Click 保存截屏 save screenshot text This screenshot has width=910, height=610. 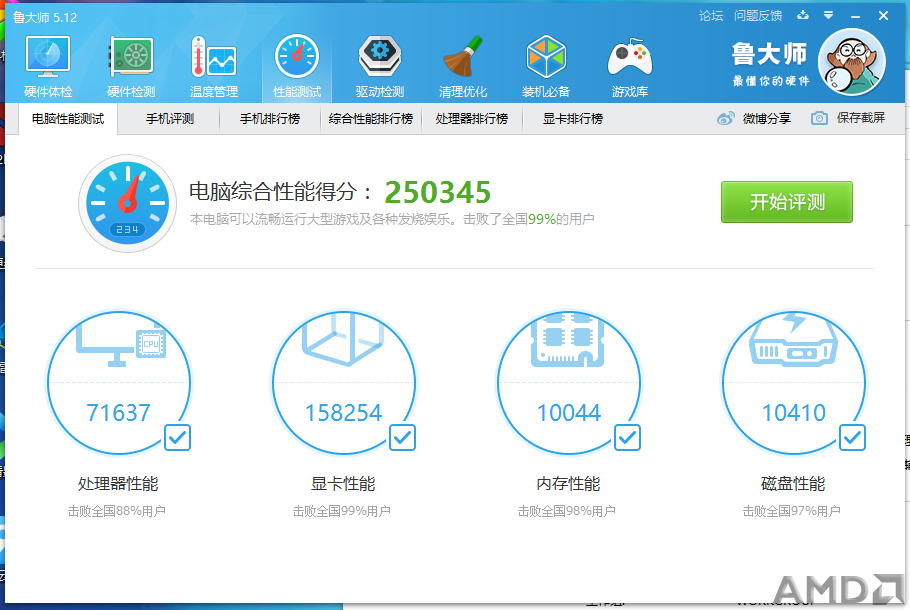tap(861, 118)
